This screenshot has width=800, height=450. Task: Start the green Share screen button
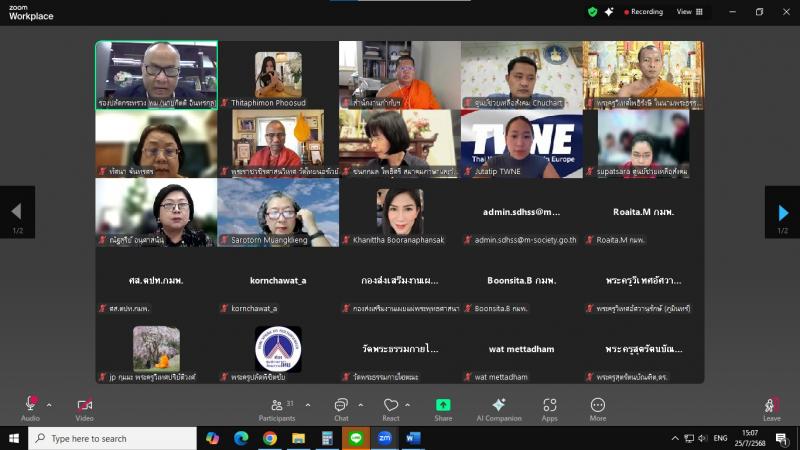click(443, 409)
